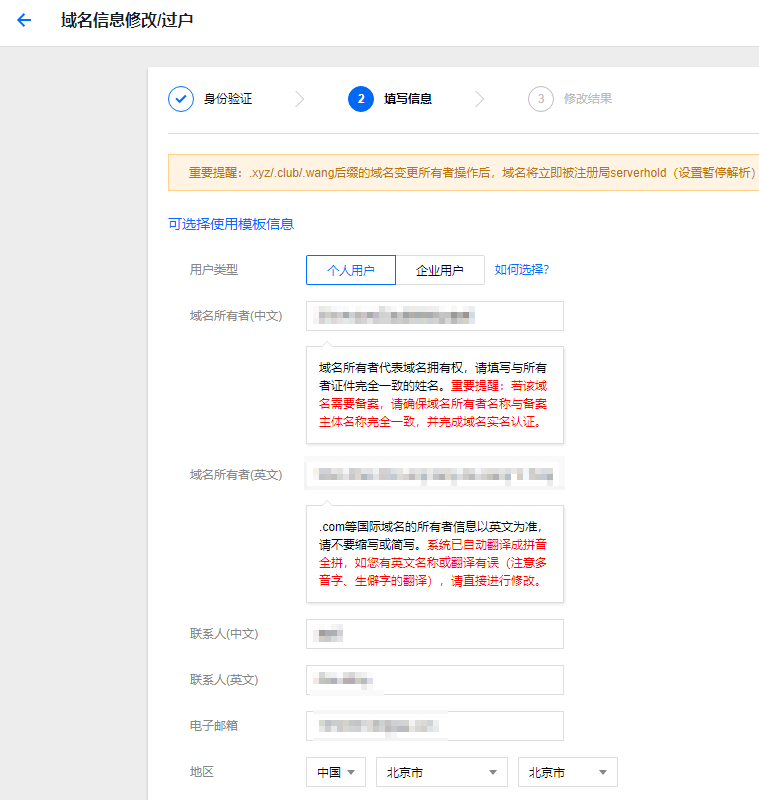This screenshot has width=759, height=800.
Task: Click the 电子邮箱 input field
Action: (x=435, y=726)
